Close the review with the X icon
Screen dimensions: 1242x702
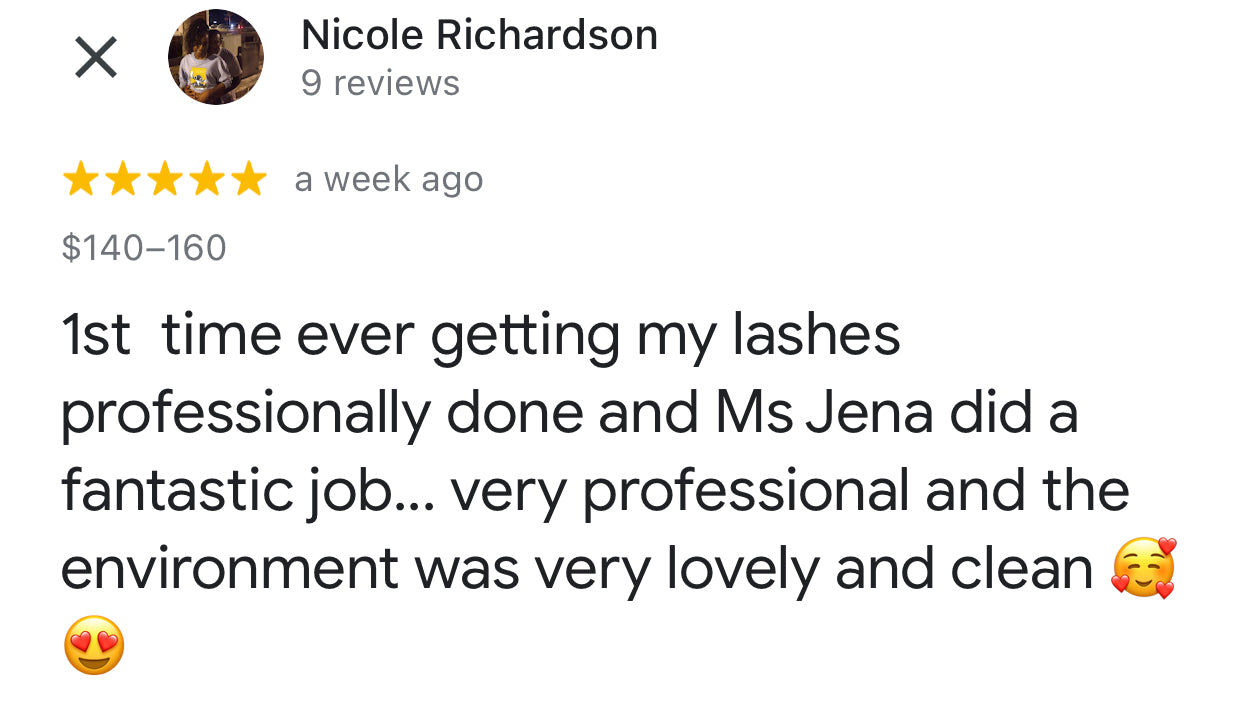96,58
